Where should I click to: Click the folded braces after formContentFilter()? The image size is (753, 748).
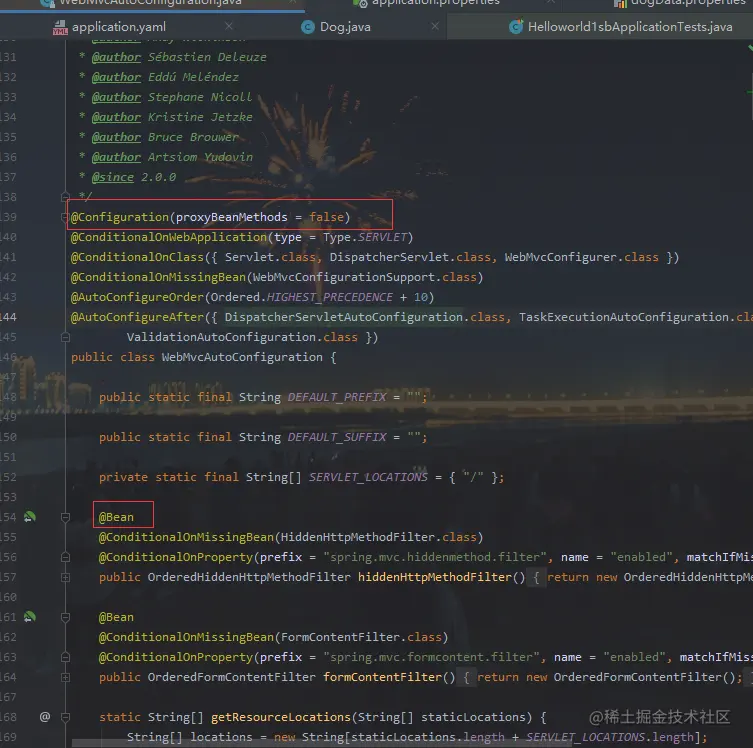pos(466,677)
